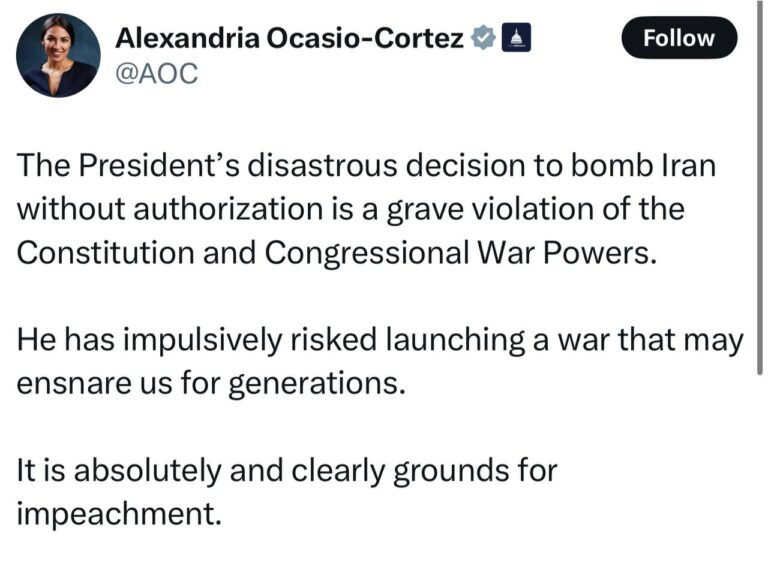
Task: Open the Alexandria Ocasio-Cortez display name
Action: [289, 38]
